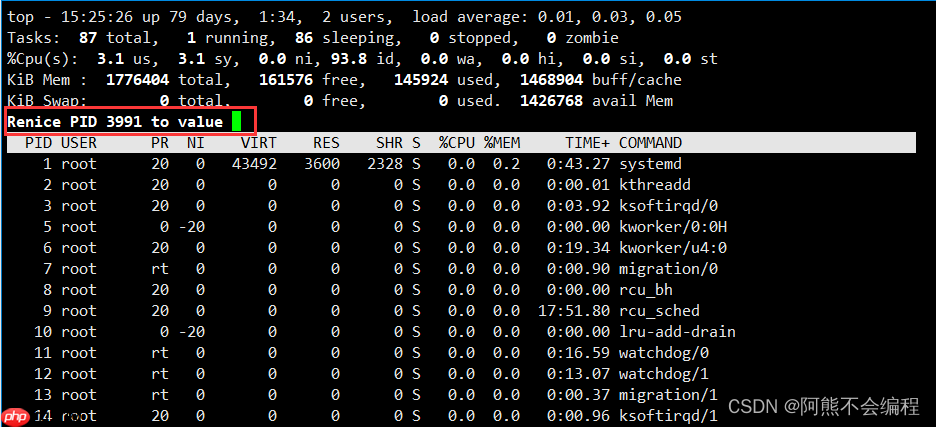Viewport: 936px width, 427px height.
Task: Select the ksoftirqd/0 command name
Action: pos(668,206)
